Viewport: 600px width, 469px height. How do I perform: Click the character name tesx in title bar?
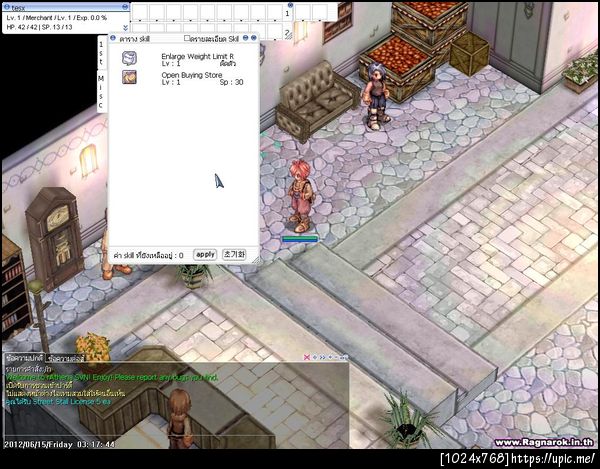(x=18, y=7)
